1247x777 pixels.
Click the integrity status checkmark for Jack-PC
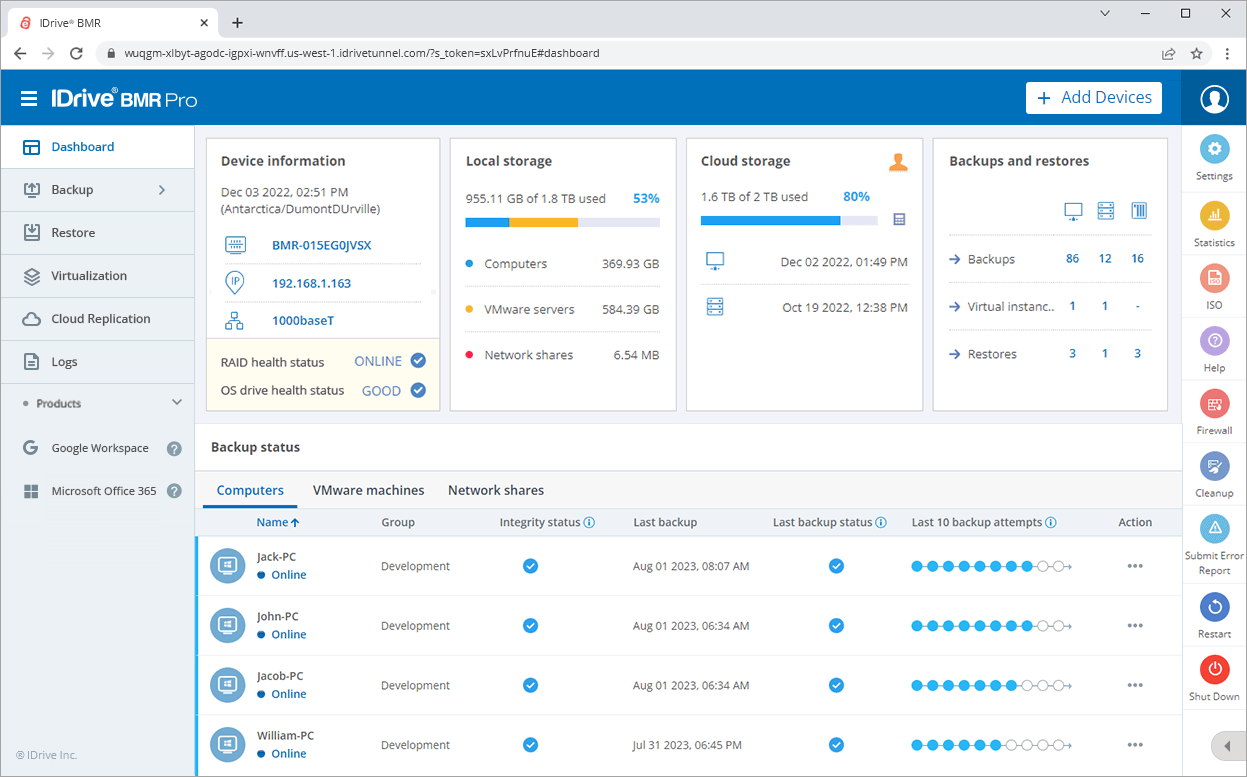tap(530, 565)
